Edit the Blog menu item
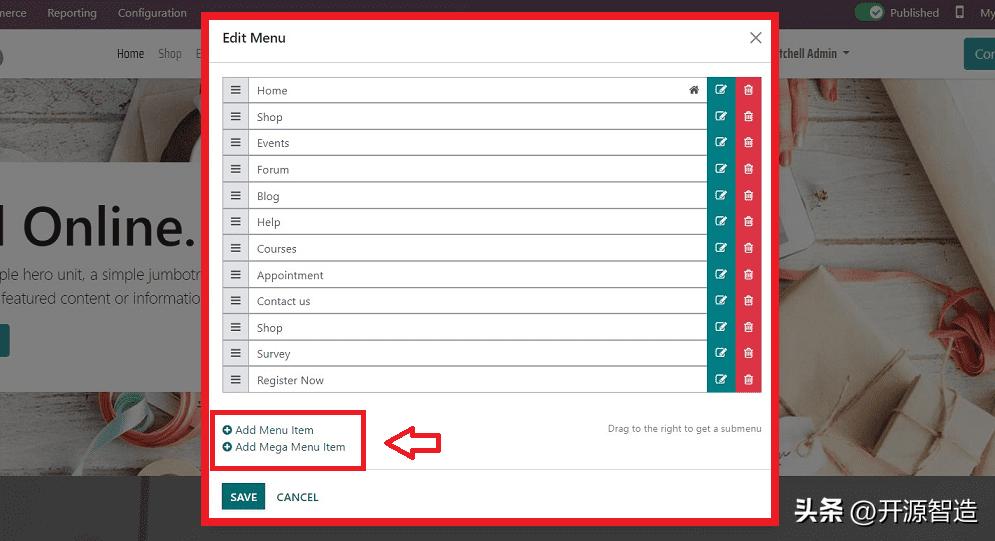 coord(721,196)
